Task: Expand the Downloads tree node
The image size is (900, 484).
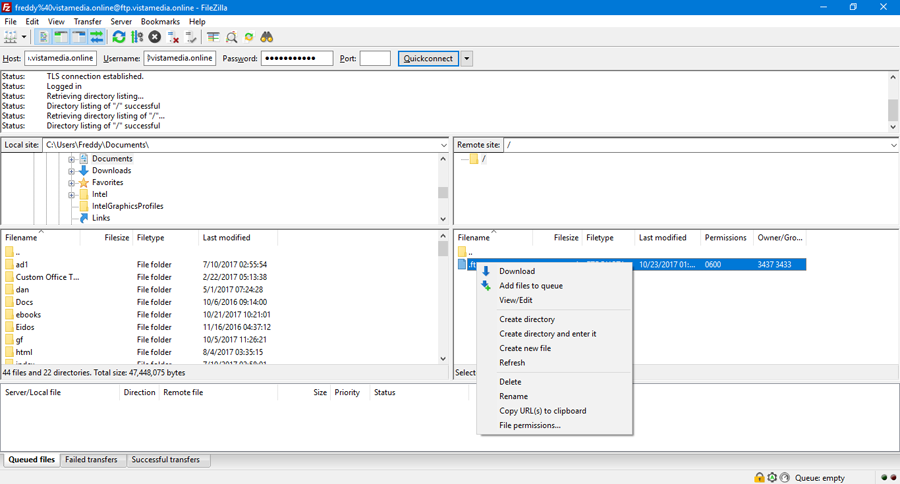Action: coord(71,171)
